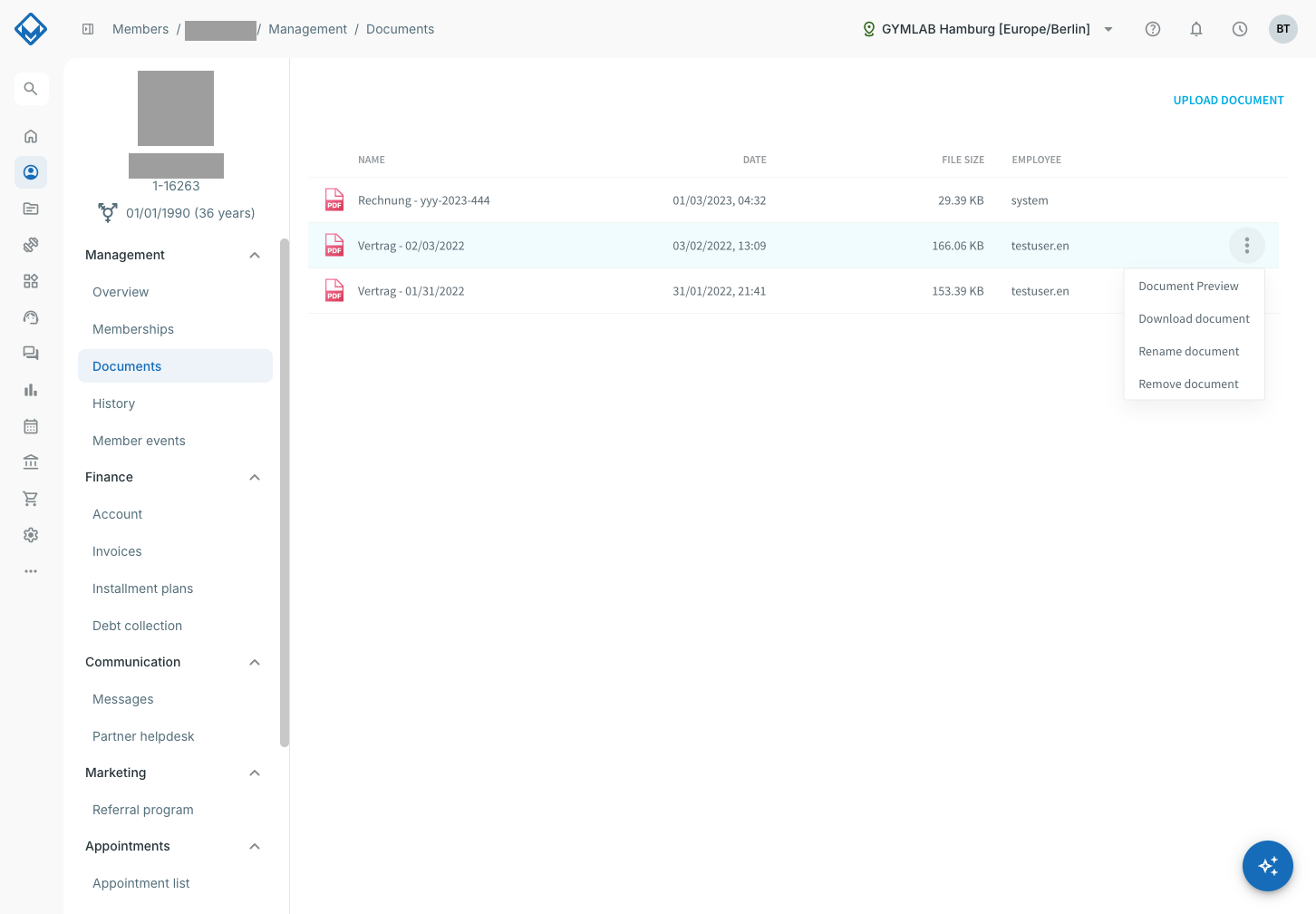Select Download document from context menu
Viewport: 1316px width, 914px height.
1194,319
